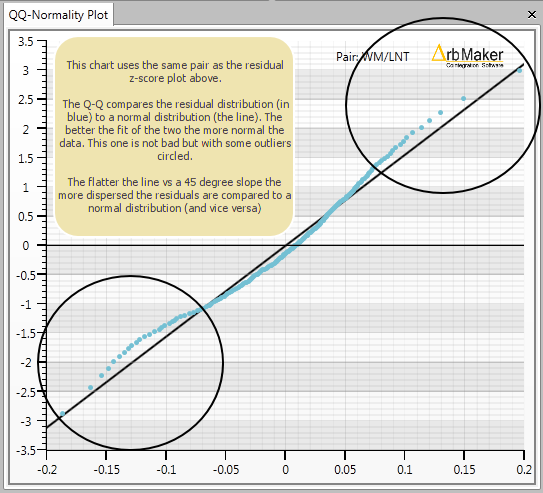Click the x-axis label -0.2

coord(47,469)
